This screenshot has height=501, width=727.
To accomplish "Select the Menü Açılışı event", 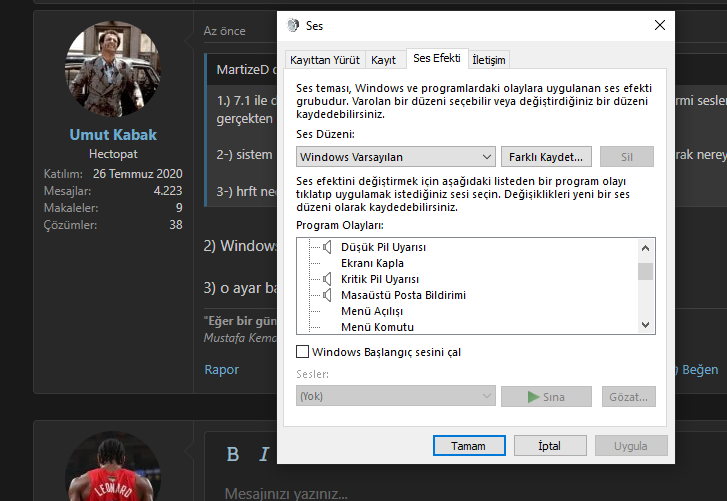I will (x=372, y=311).
